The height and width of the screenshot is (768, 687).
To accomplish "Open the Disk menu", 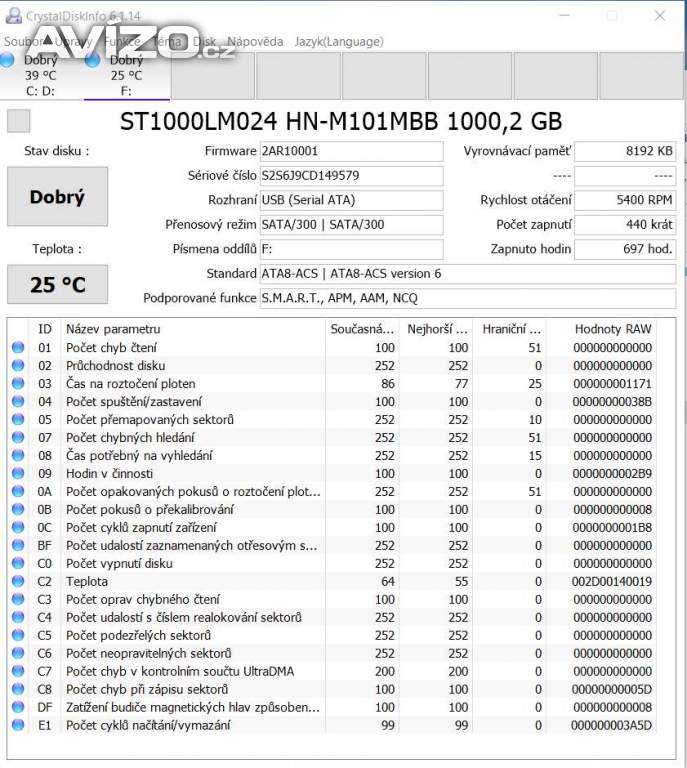I will (204, 41).
